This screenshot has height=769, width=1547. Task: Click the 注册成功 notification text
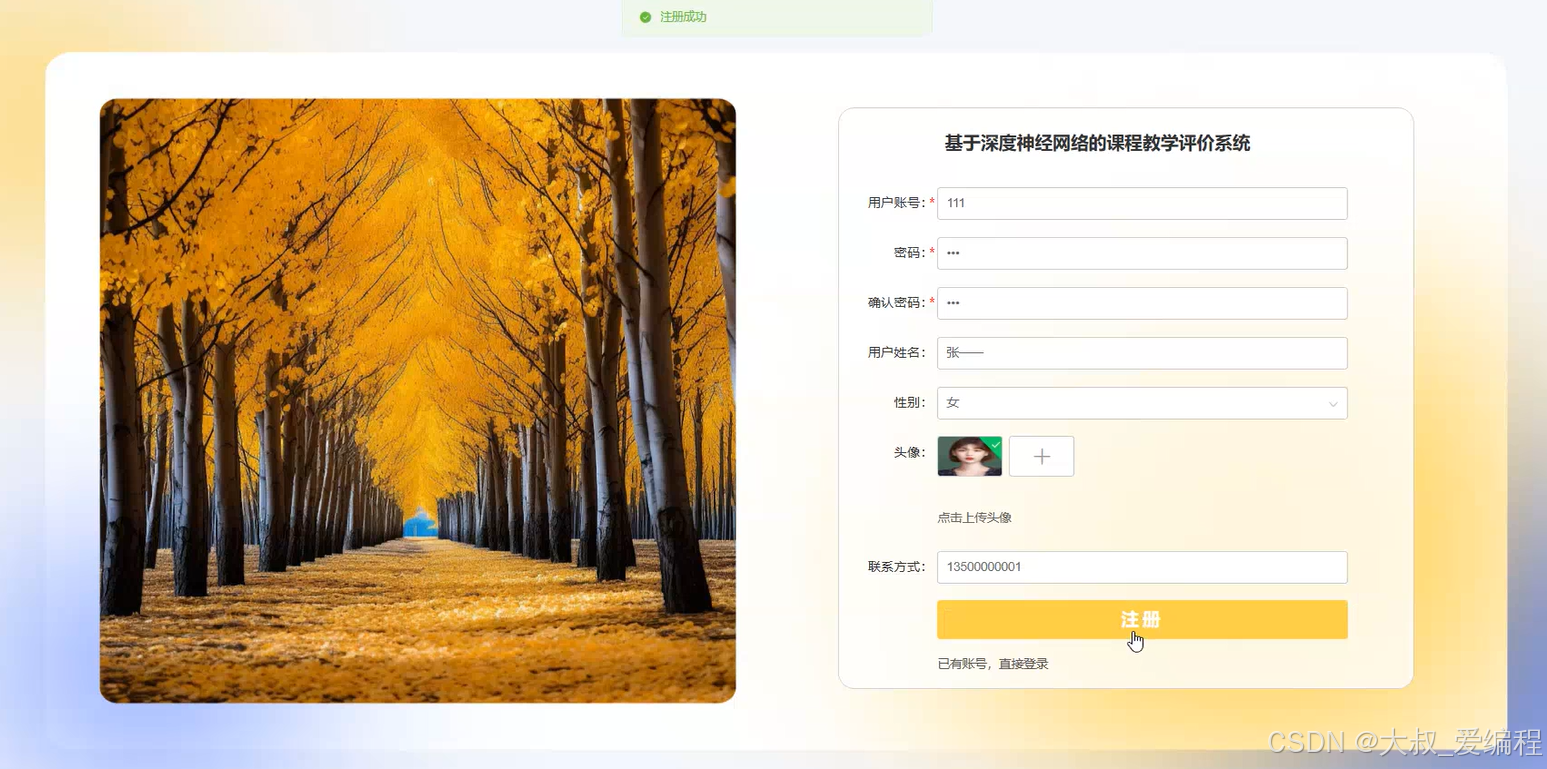tap(683, 17)
